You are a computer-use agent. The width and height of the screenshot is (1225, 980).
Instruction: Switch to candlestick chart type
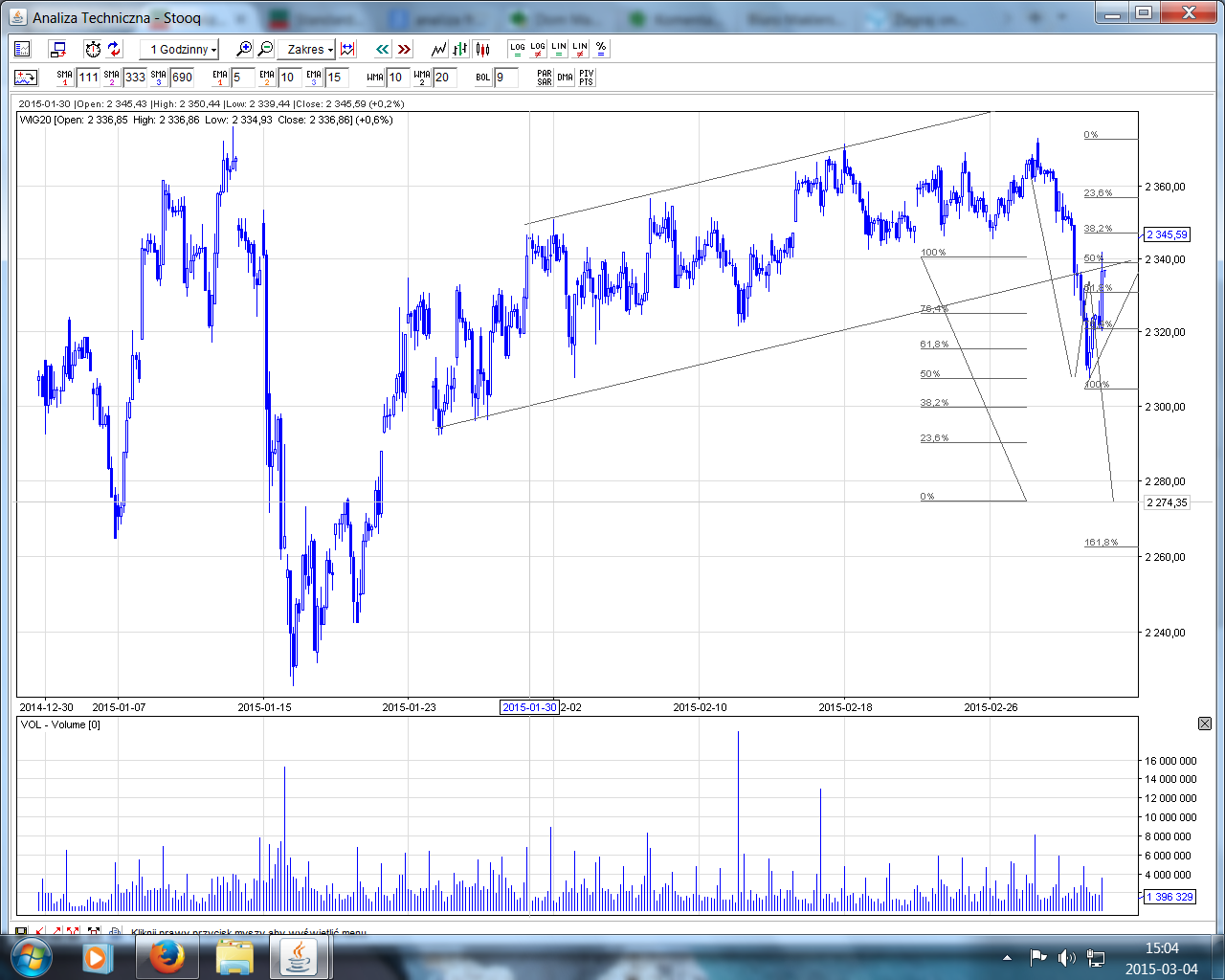(481, 49)
